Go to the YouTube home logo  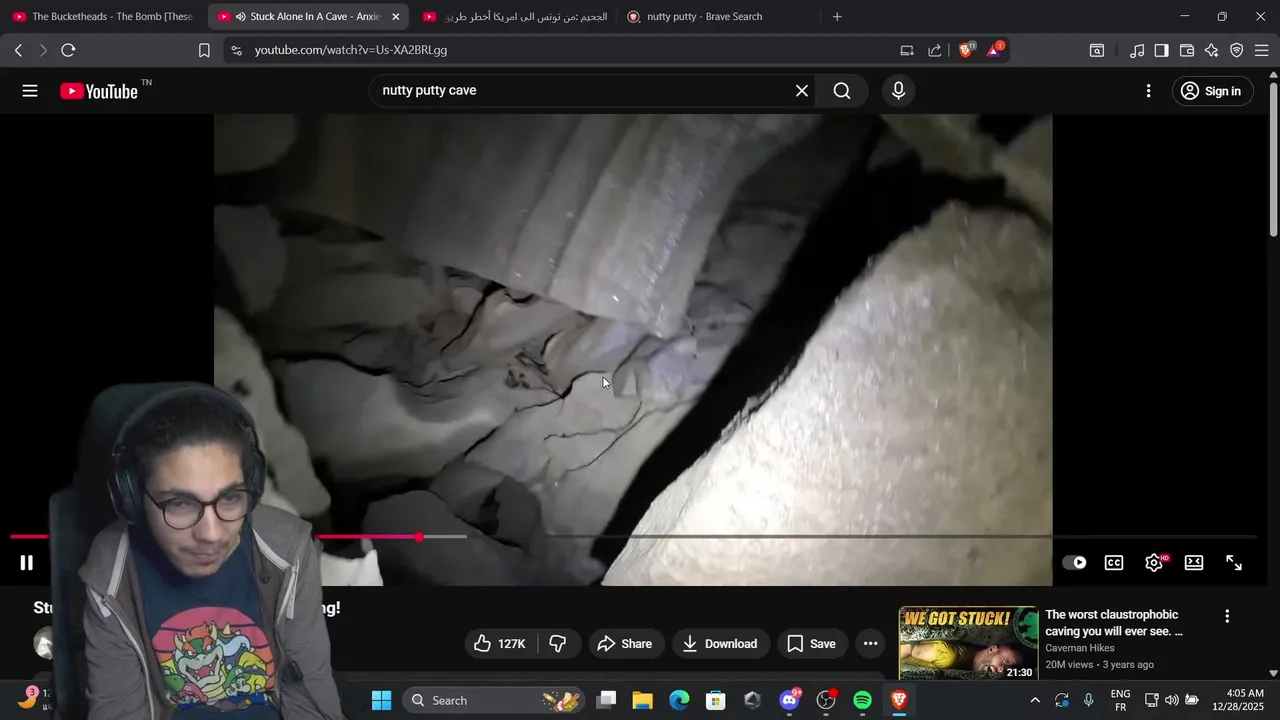(x=99, y=91)
